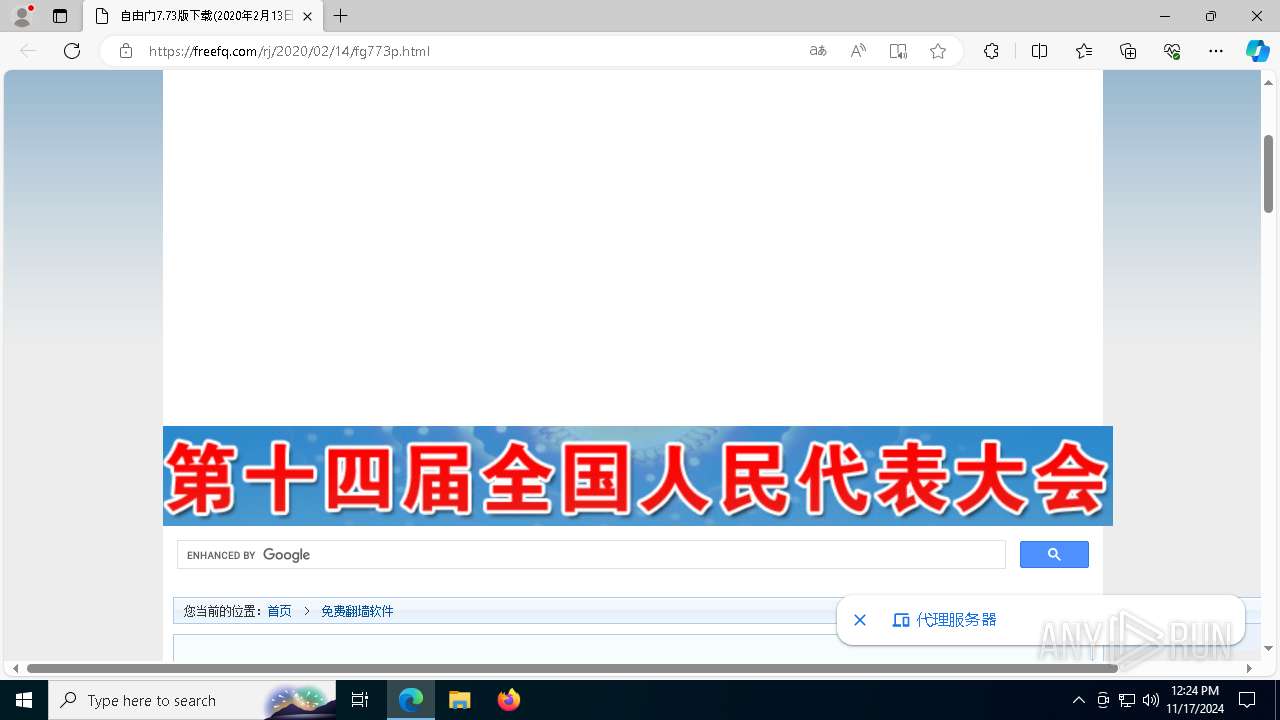
Task: Dismiss the 代理服务器 popup
Action: [860, 620]
